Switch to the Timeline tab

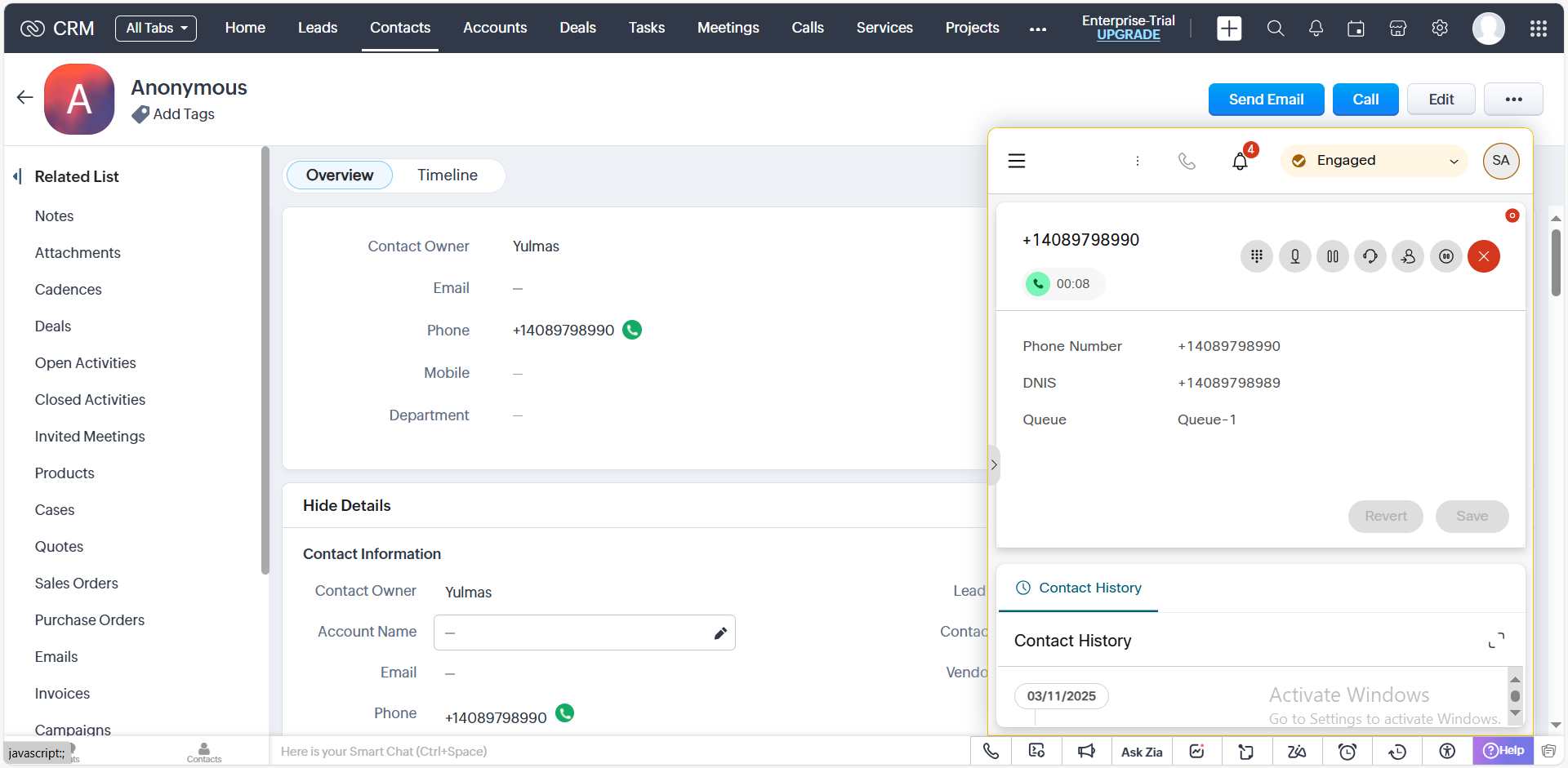(447, 175)
